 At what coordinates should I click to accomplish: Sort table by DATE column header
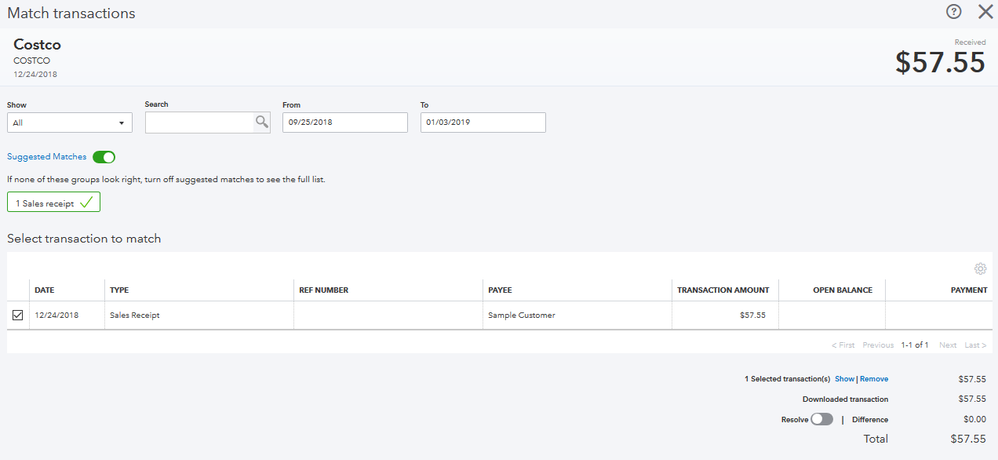click(45, 290)
